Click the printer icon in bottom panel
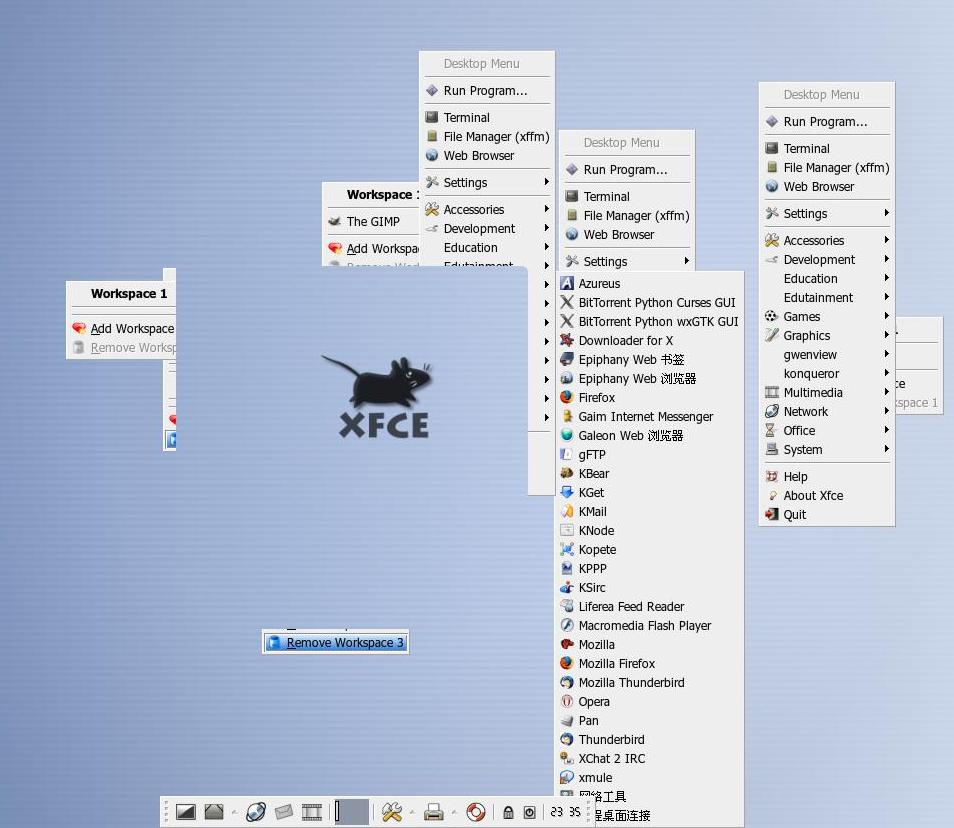Image resolution: width=954 pixels, height=828 pixels. tap(433, 812)
